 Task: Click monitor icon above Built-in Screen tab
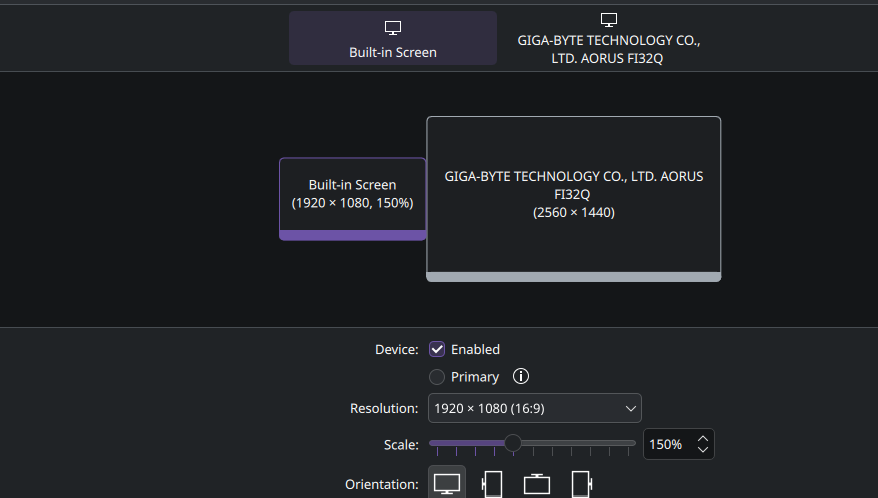click(393, 27)
